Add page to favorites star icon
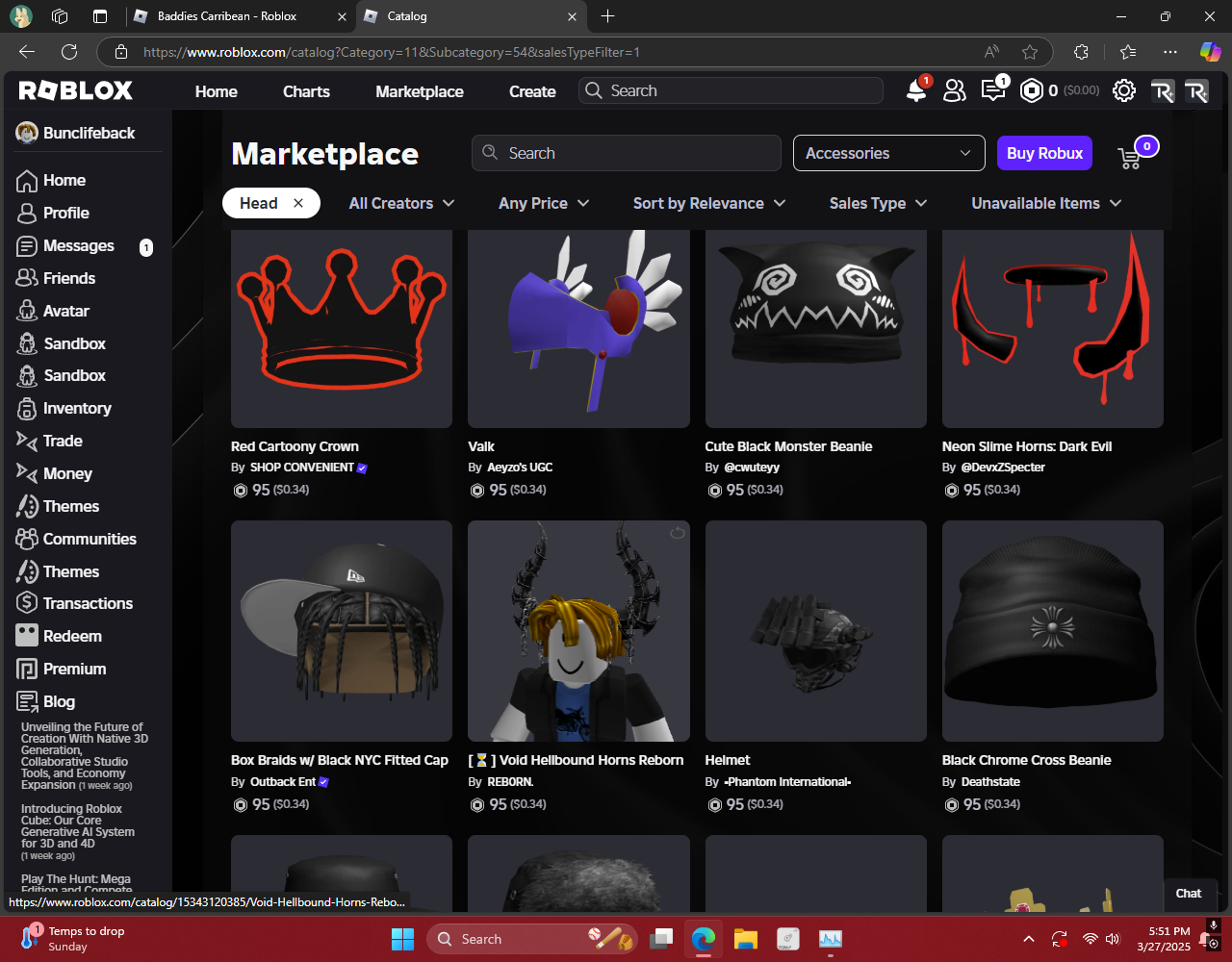1232x962 pixels. point(1030,52)
